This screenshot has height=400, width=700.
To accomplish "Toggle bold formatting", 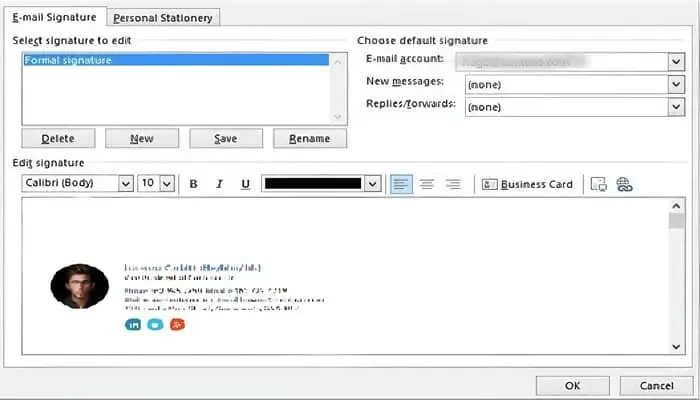I will pos(193,184).
